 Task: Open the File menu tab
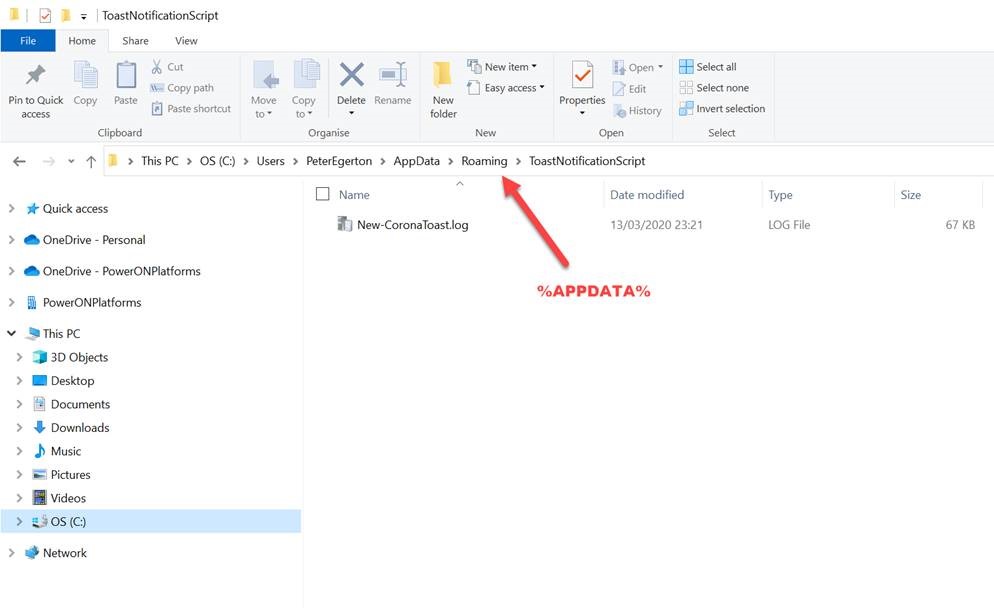pyautogui.click(x=28, y=41)
